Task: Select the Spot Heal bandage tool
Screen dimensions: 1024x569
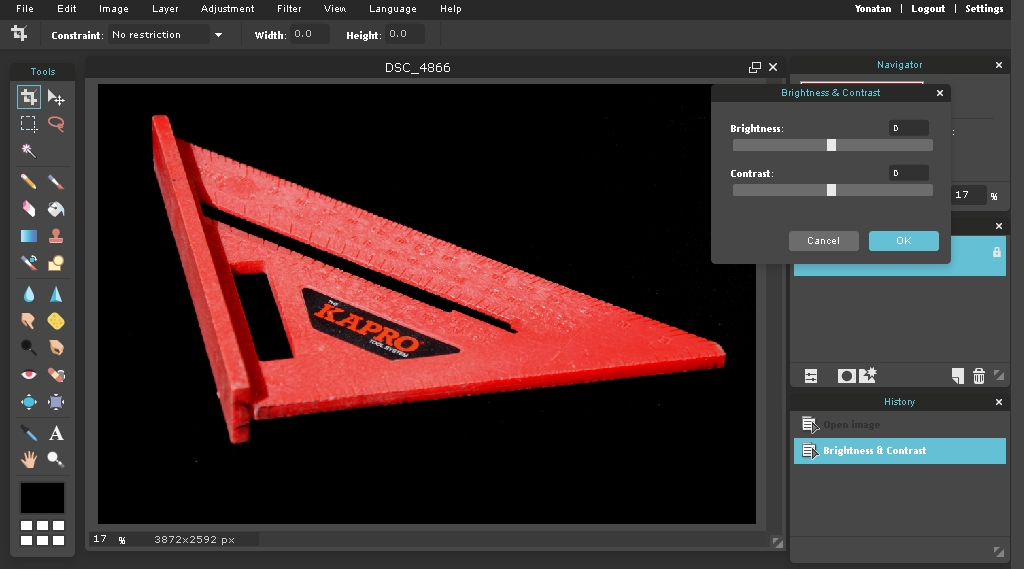Action: [56, 375]
